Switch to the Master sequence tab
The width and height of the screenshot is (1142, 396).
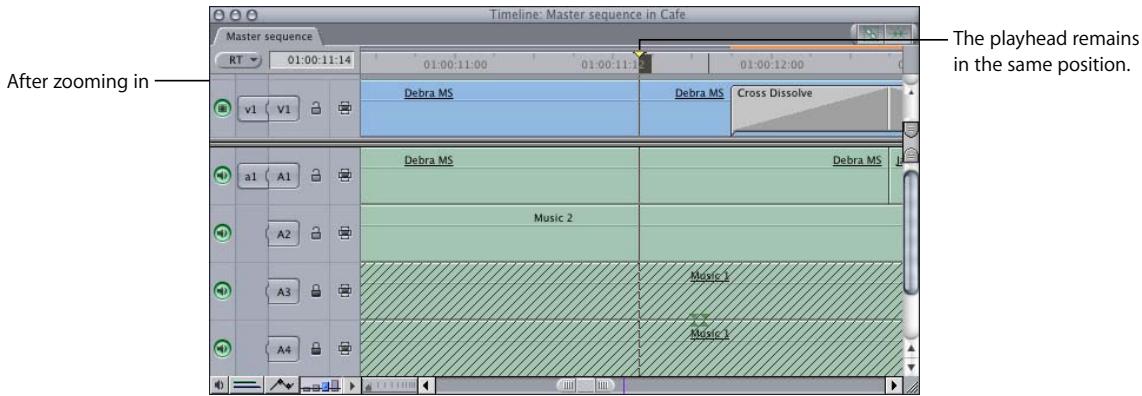(268, 36)
